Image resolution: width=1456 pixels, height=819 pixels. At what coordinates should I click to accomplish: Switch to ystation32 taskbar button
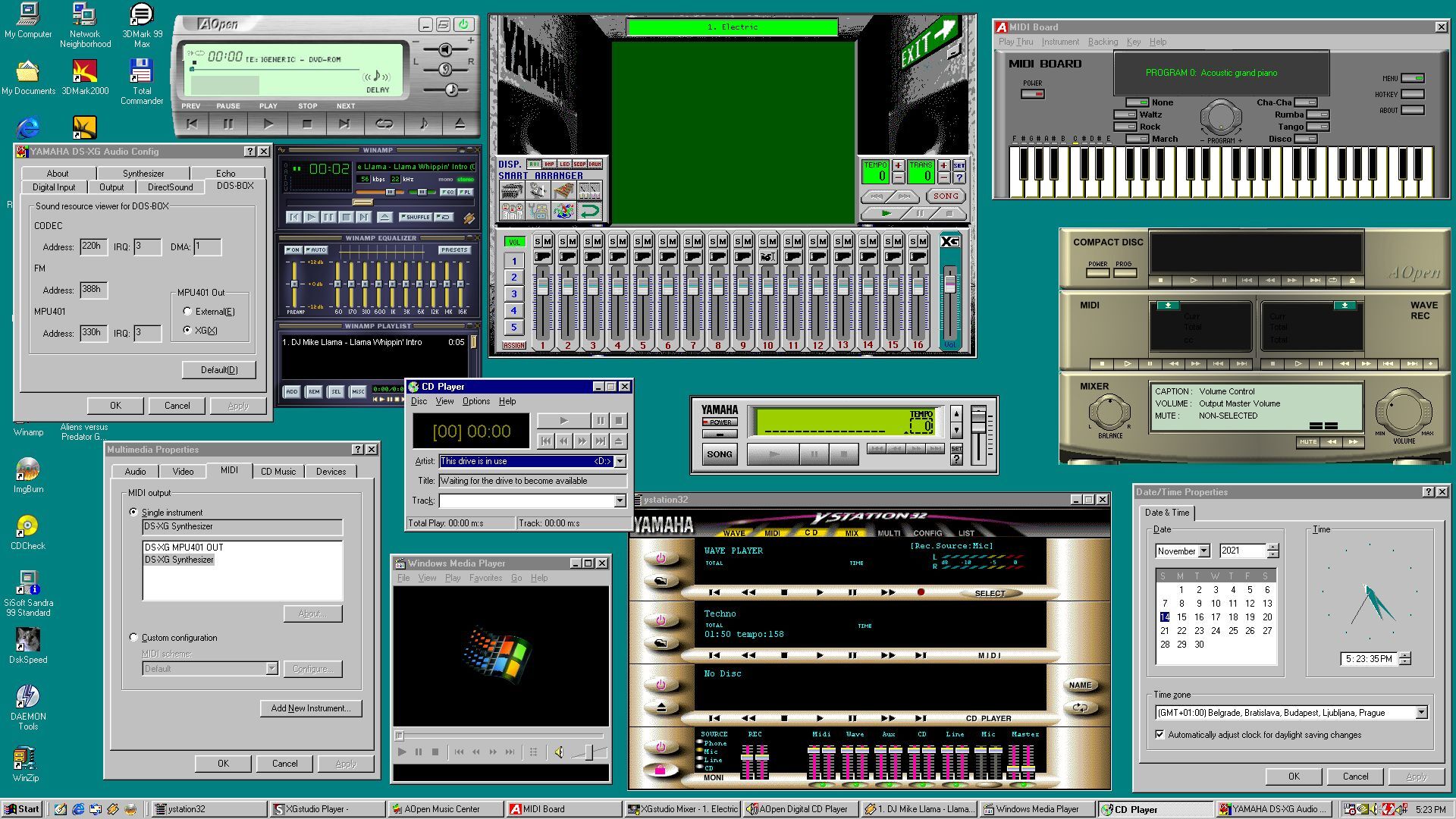coord(209,809)
